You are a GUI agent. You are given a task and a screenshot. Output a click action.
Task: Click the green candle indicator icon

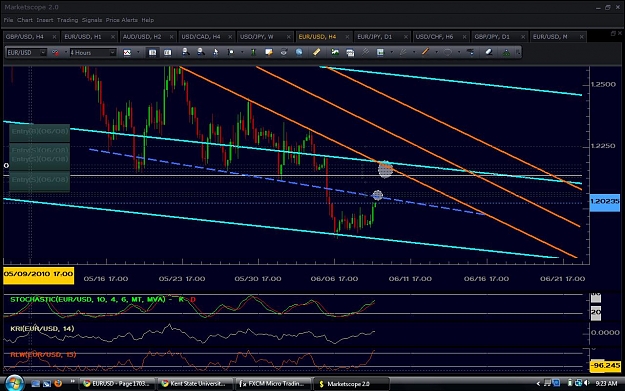point(253,52)
